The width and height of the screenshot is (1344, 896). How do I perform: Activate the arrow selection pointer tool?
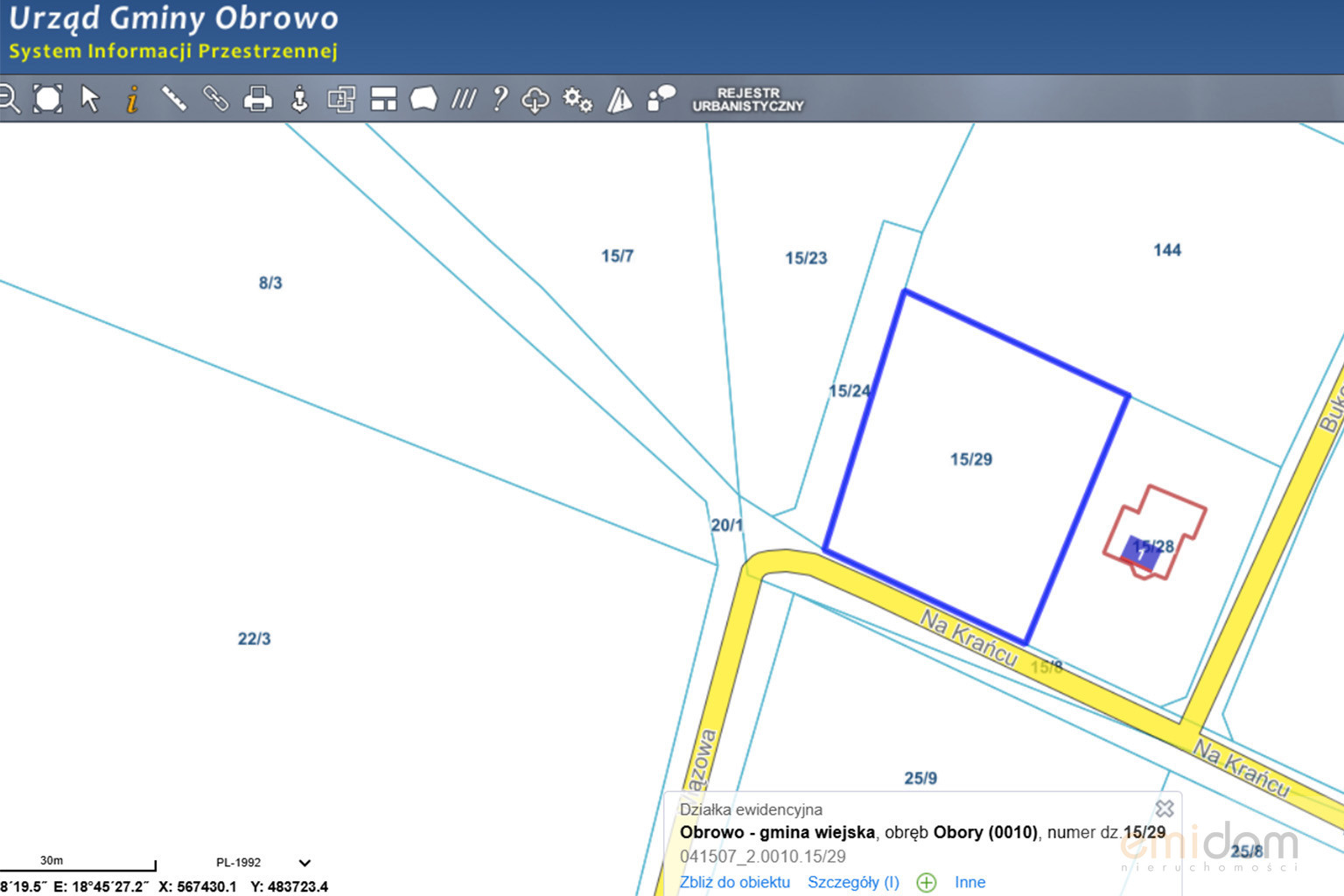(90, 98)
